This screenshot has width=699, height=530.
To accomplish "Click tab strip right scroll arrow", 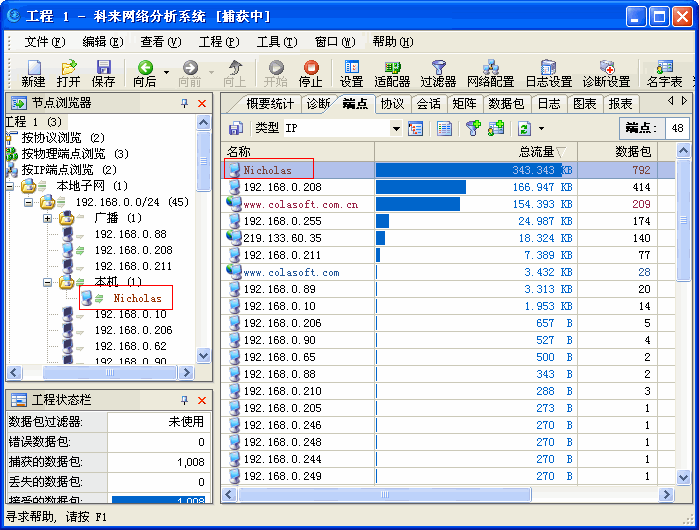I will coord(685,101).
